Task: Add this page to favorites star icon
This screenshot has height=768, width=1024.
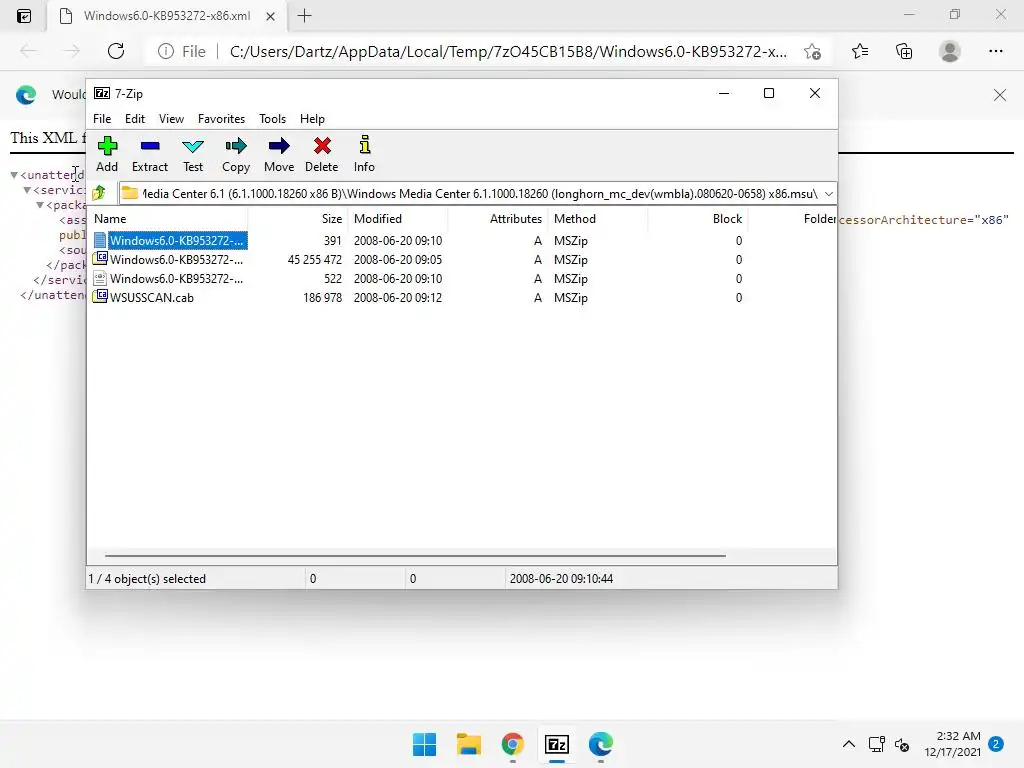Action: [x=812, y=52]
